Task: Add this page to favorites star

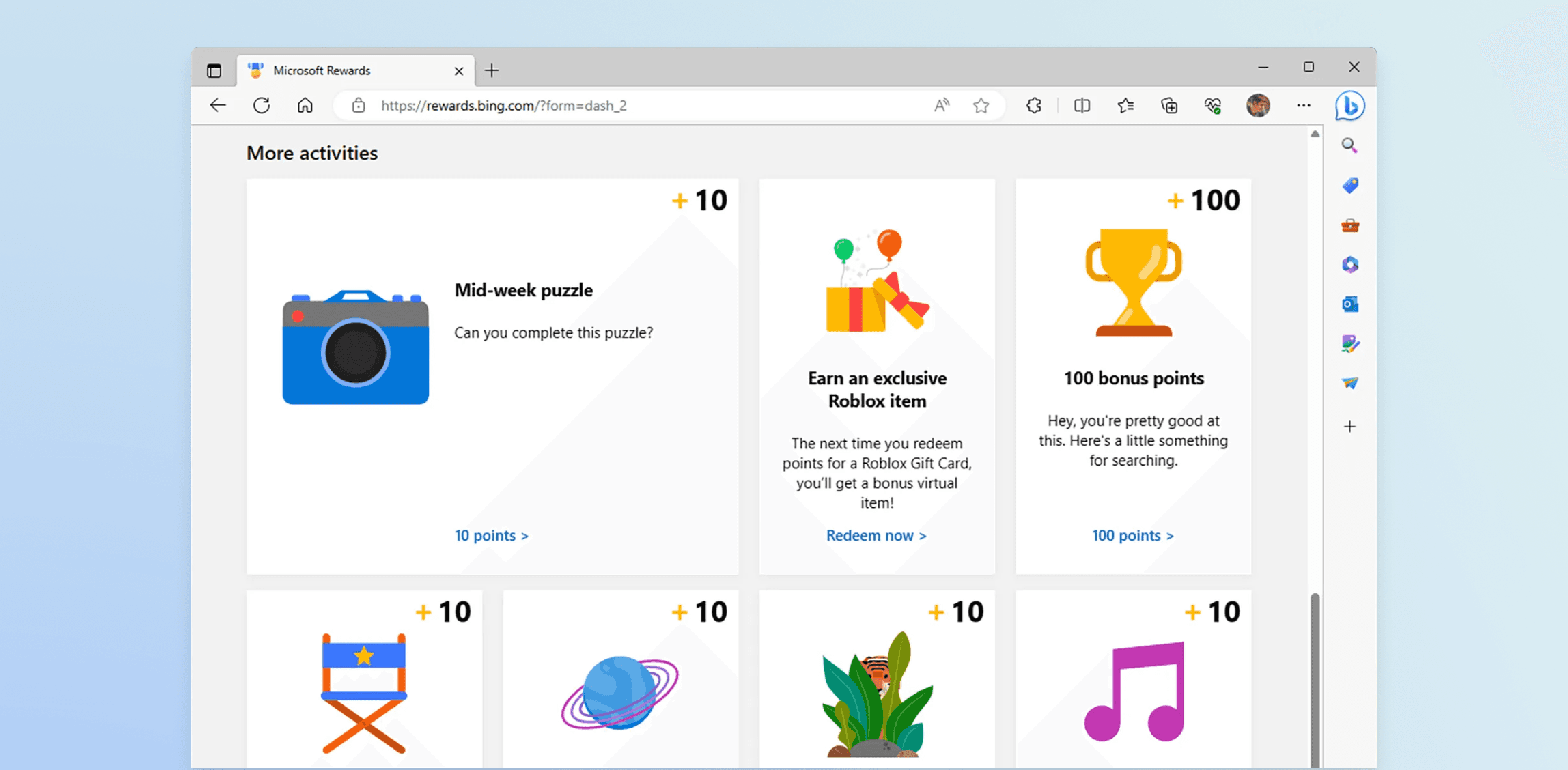Action: pyautogui.click(x=981, y=106)
